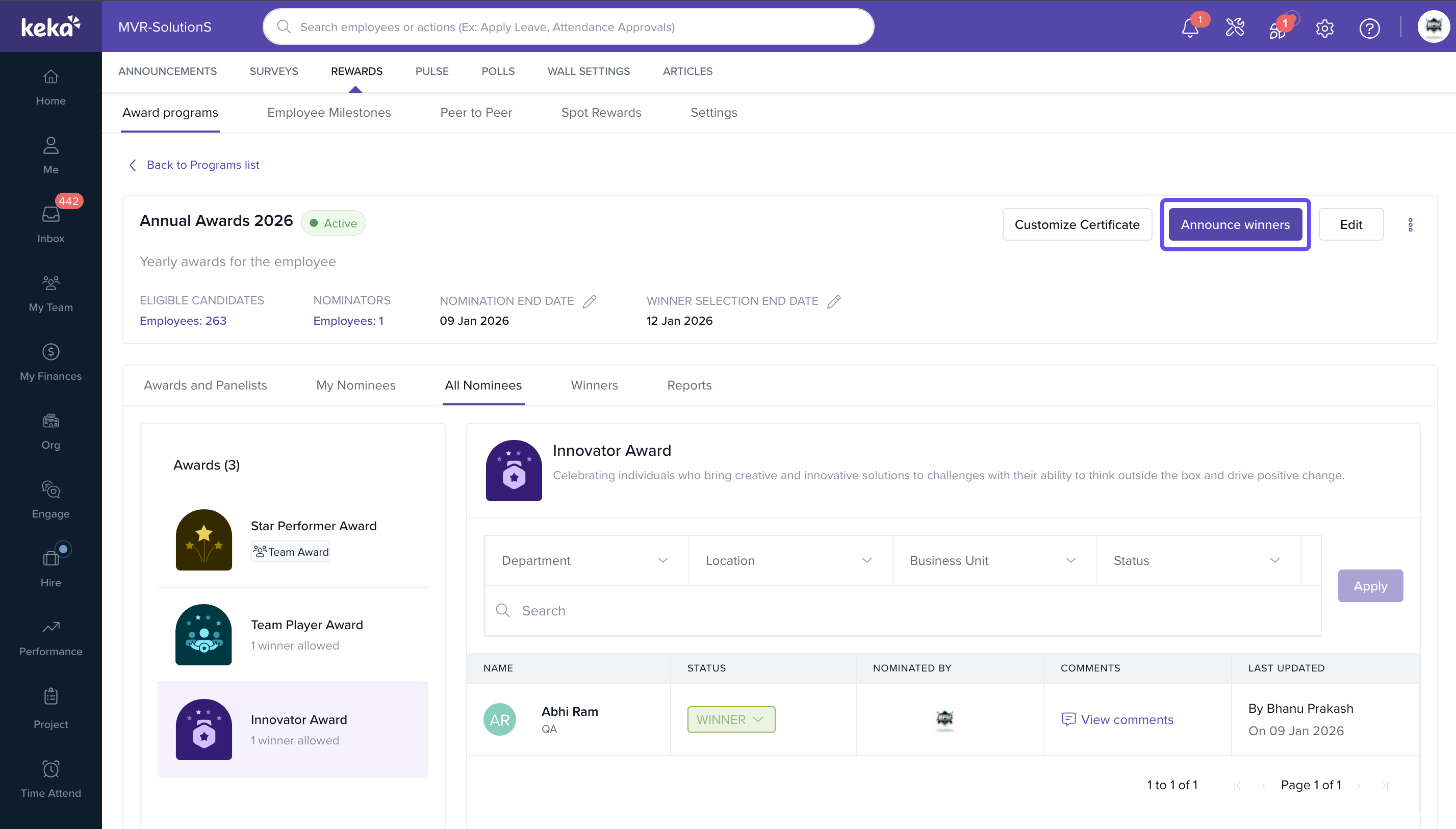Go to Engage in the sidebar
This screenshot has height=829, width=1456.
(50, 499)
